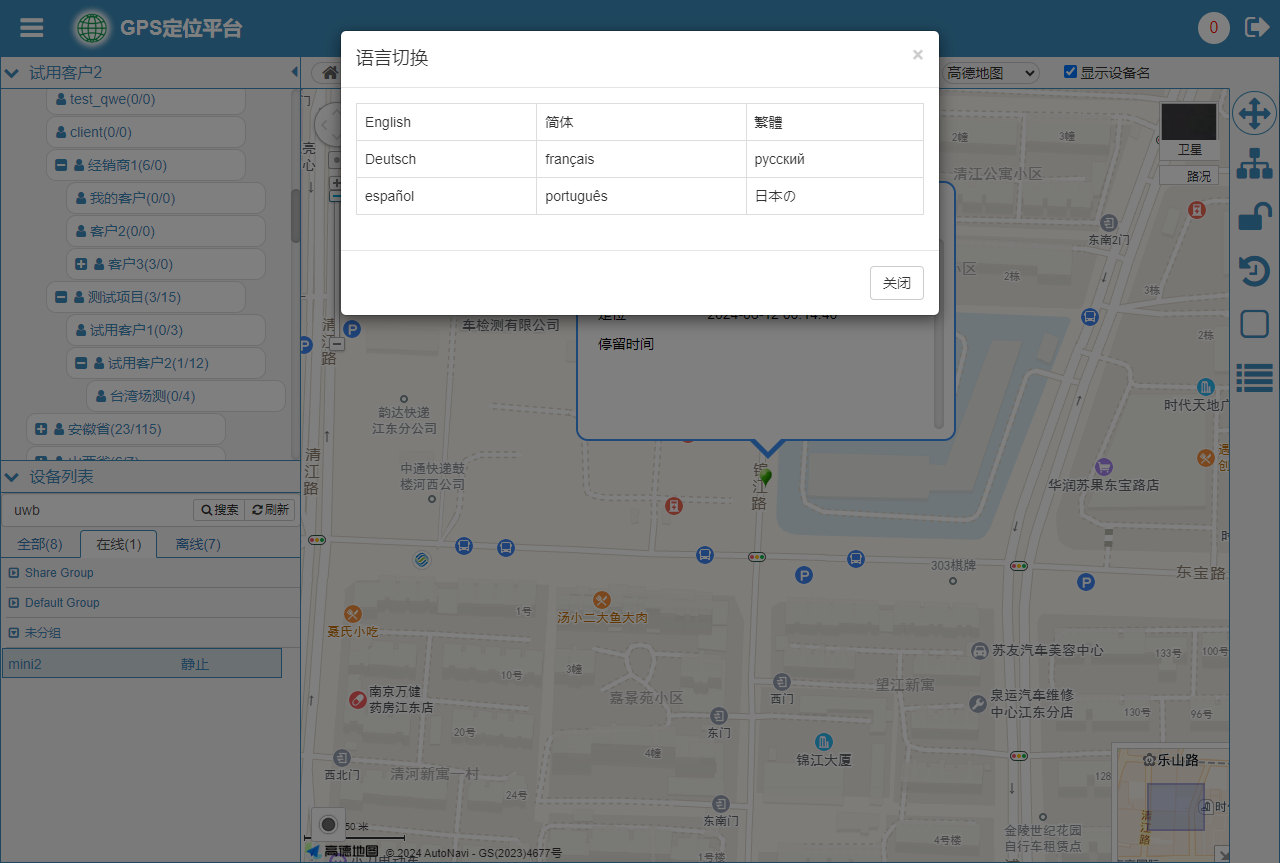Click the device search input field
This screenshot has width=1280, height=863.
click(97, 510)
